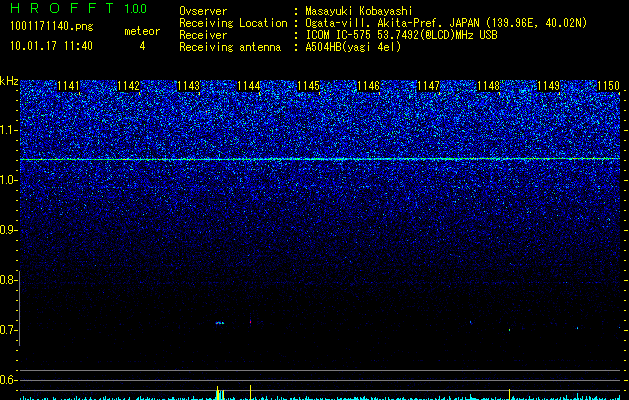Click the green echo dot near 1148
The height and width of the screenshot is (400, 629).
[509, 330]
